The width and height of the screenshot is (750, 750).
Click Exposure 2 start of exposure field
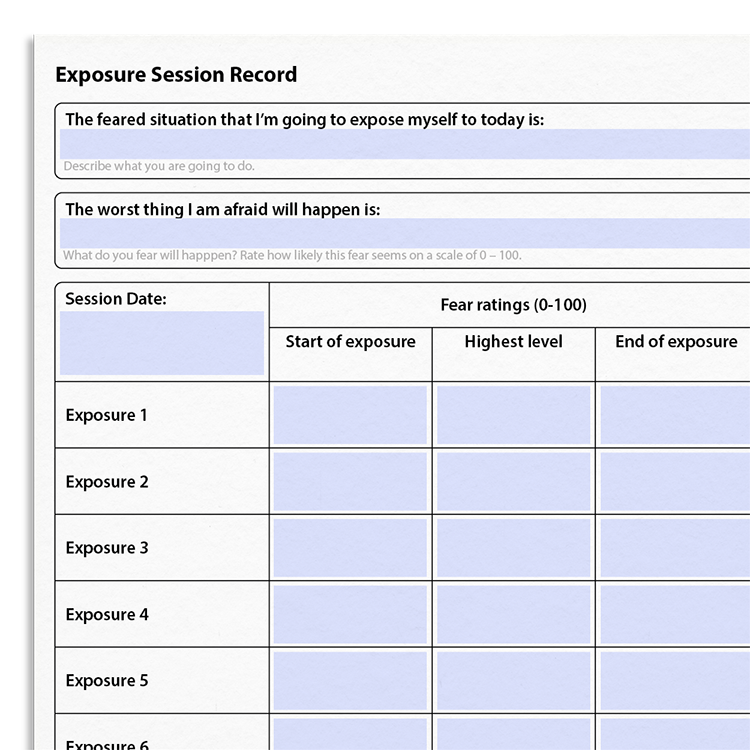pos(350,481)
